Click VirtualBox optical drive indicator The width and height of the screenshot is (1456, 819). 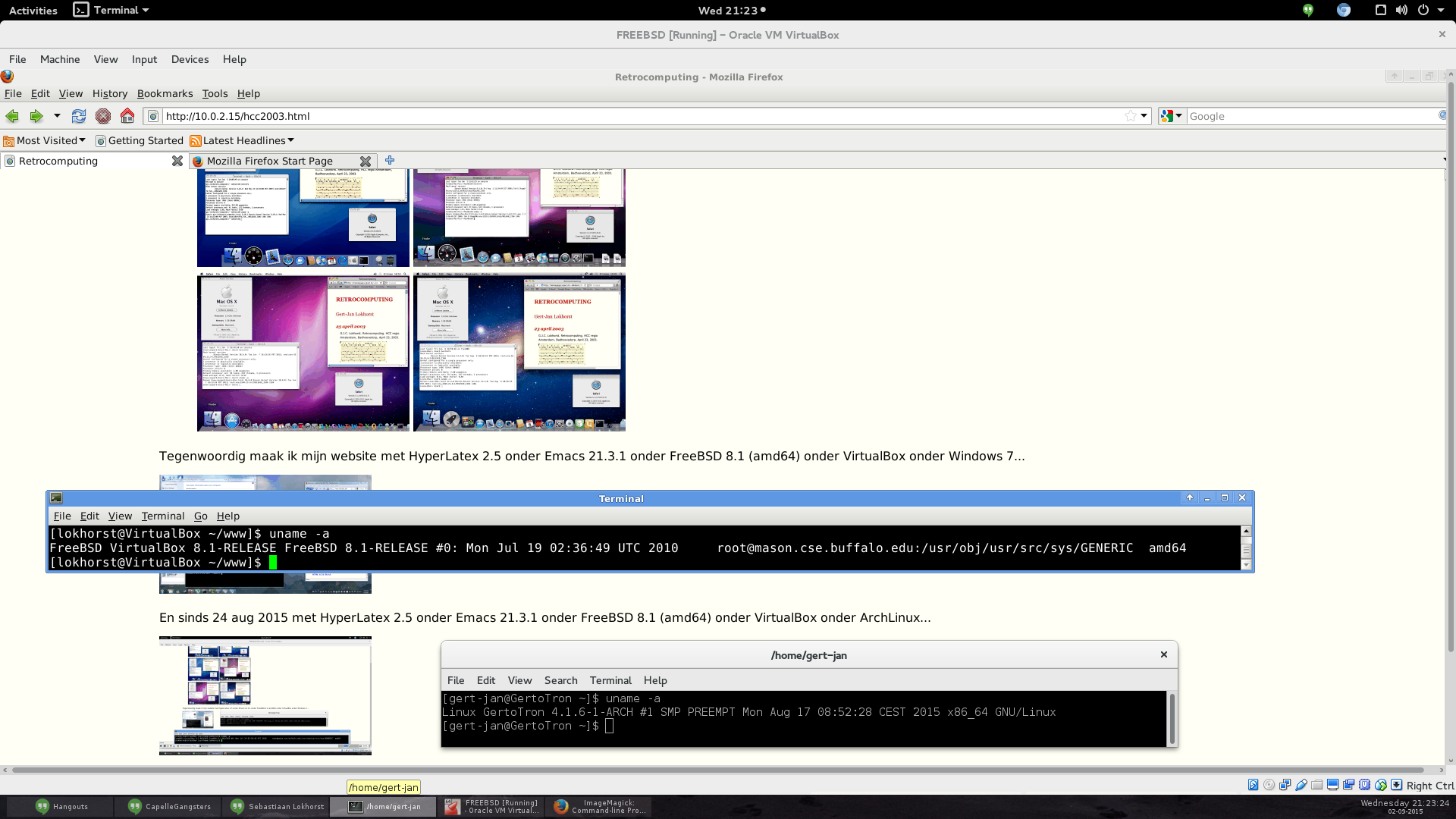(x=1269, y=785)
